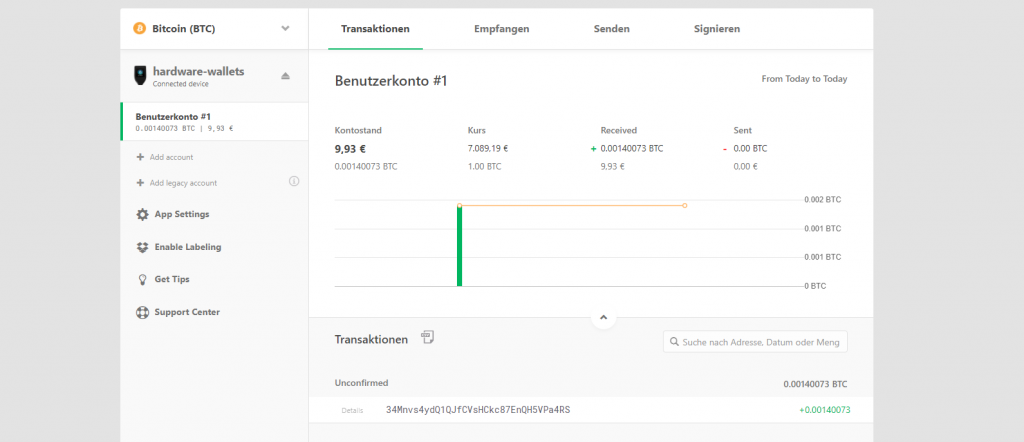Viewport: 1024px width, 442px height.
Task: Click the Bitcoin coin icon
Action: tap(140, 29)
